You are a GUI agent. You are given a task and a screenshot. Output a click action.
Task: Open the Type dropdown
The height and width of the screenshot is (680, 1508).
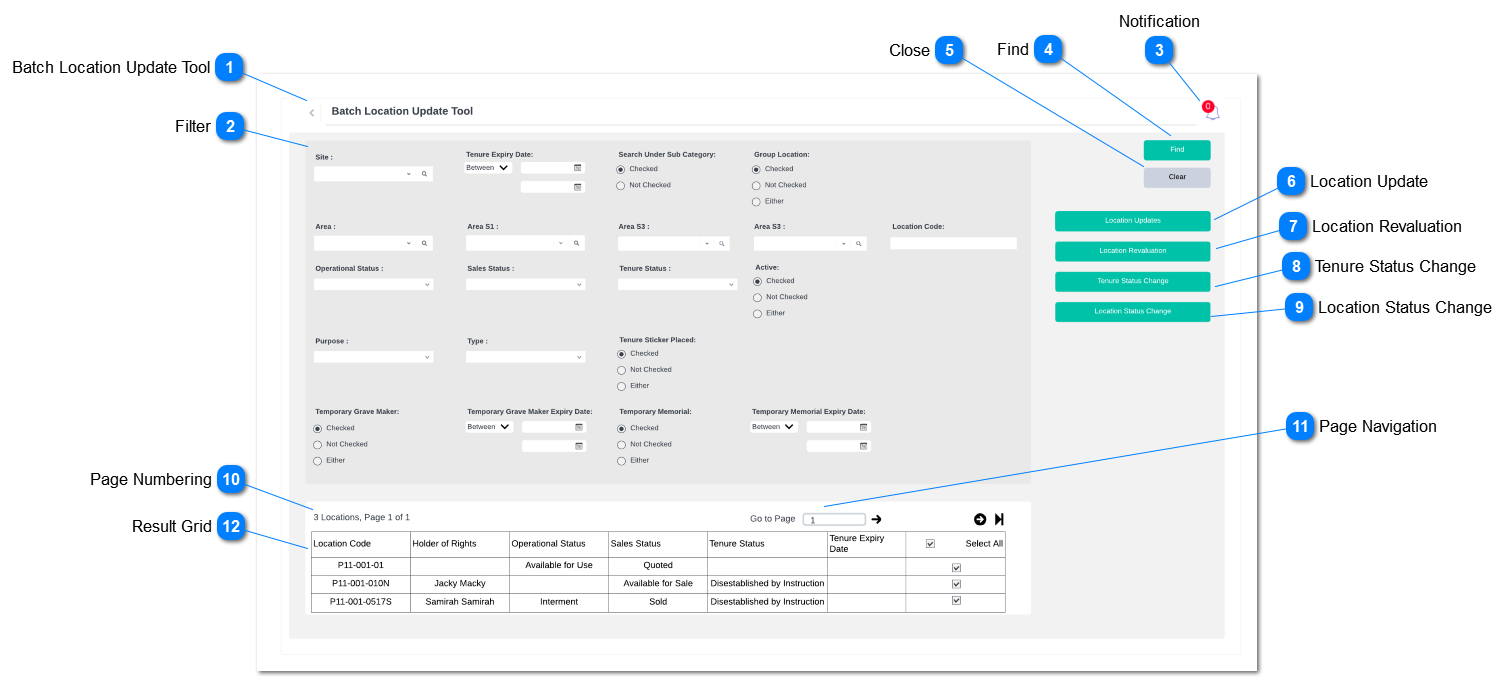526,357
